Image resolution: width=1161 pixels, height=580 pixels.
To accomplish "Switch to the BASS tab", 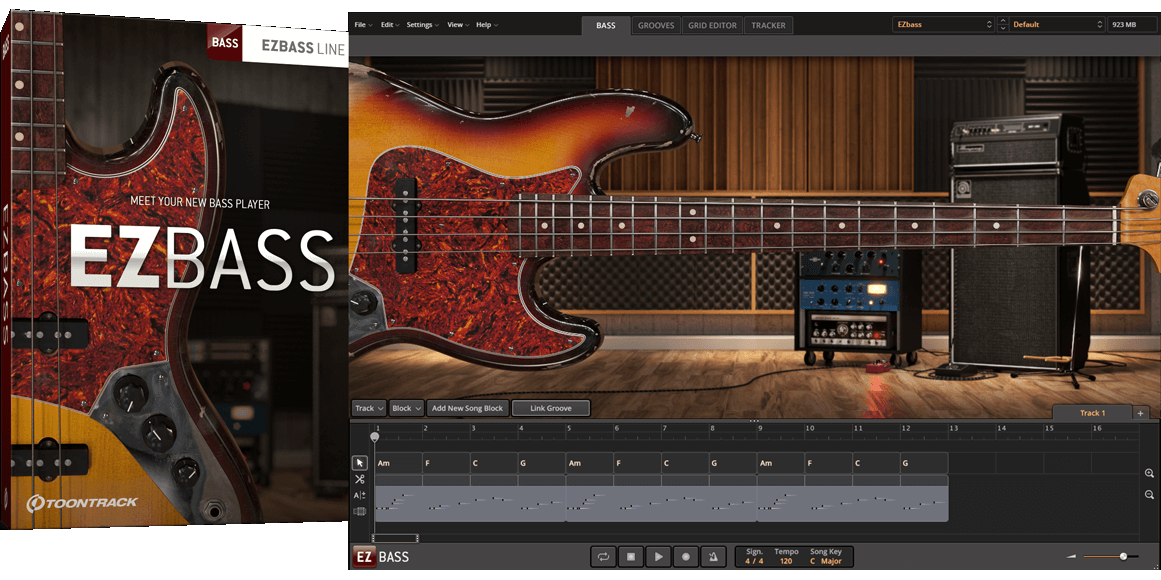I will pos(606,25).
